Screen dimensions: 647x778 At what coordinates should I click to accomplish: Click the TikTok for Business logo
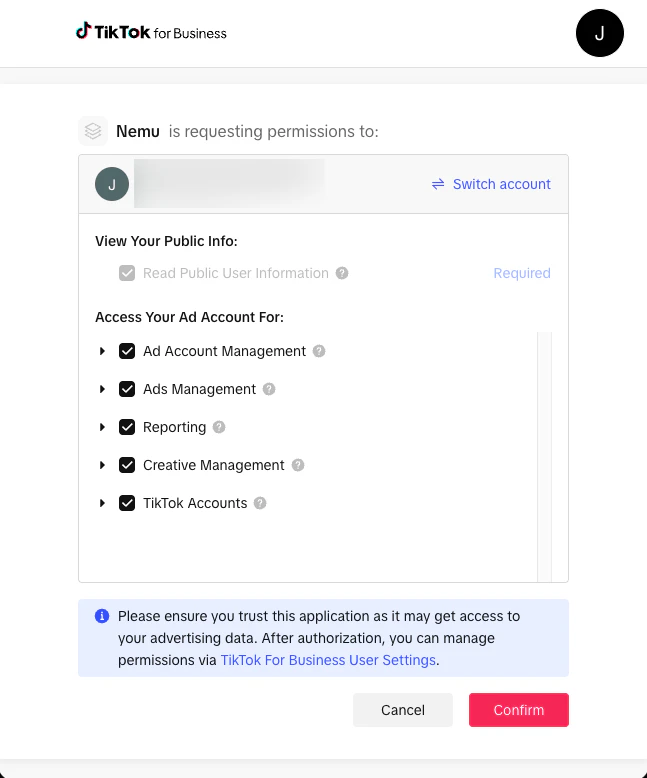(151, 32)
